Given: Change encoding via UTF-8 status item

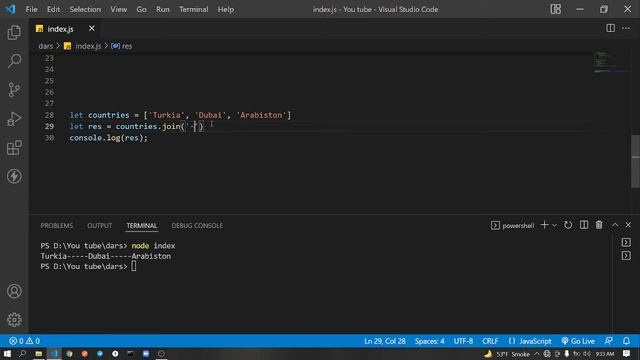Looking at the screenshot, I should coord(463,341).
